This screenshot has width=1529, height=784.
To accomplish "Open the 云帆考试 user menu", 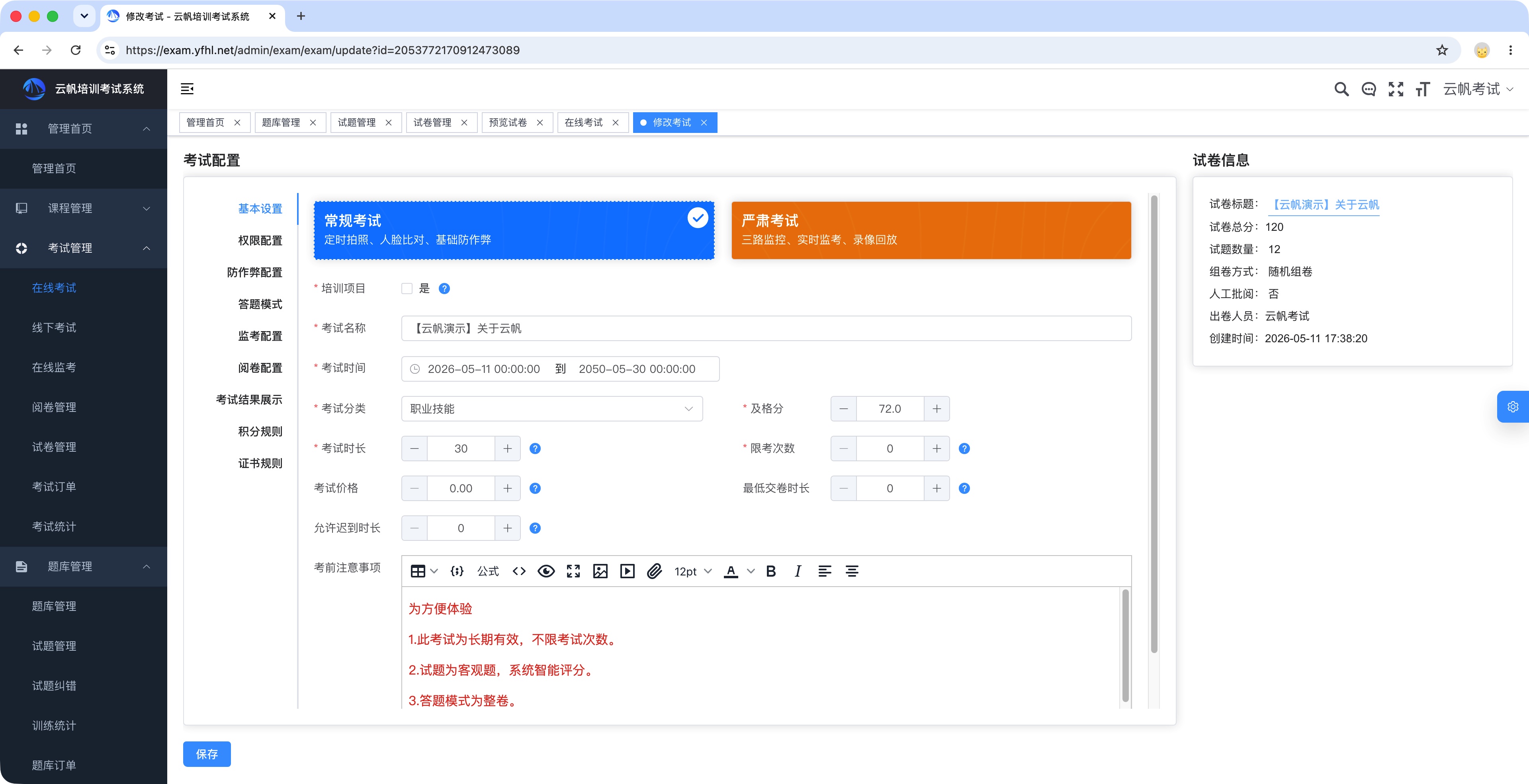I will point(1478,89).
